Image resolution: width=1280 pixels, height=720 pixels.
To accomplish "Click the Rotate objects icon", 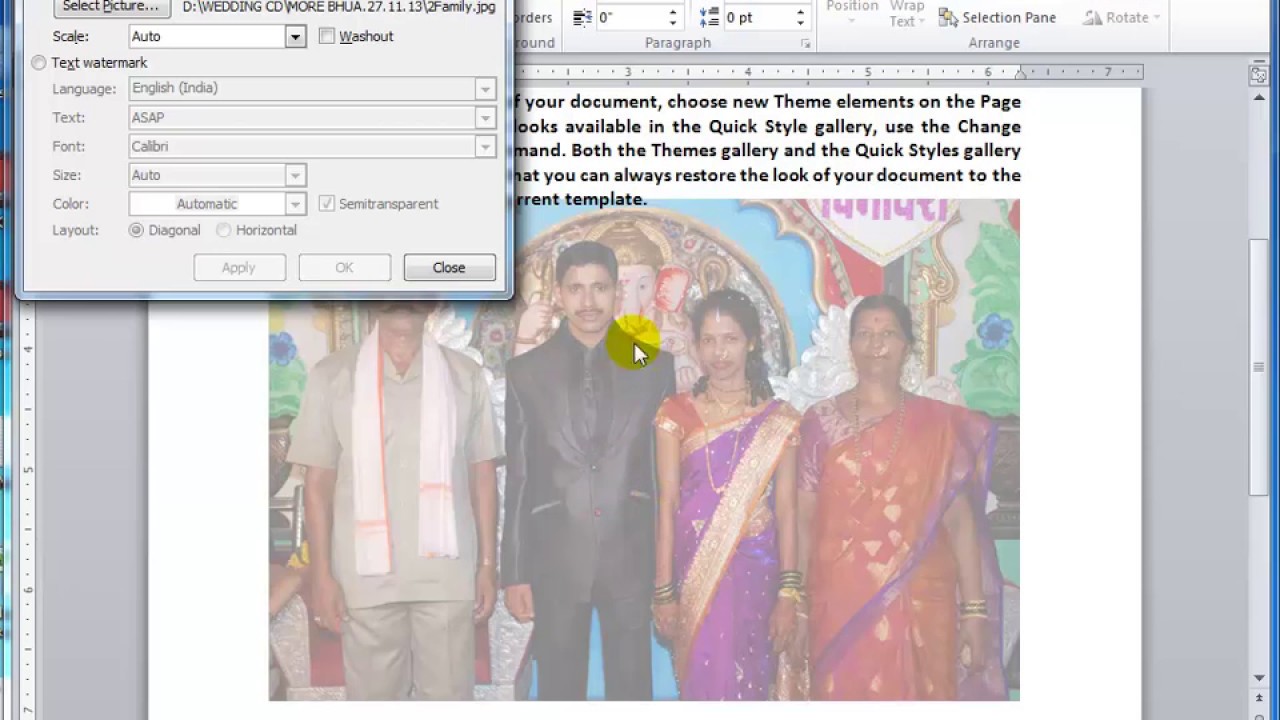I will point(1093,17).
